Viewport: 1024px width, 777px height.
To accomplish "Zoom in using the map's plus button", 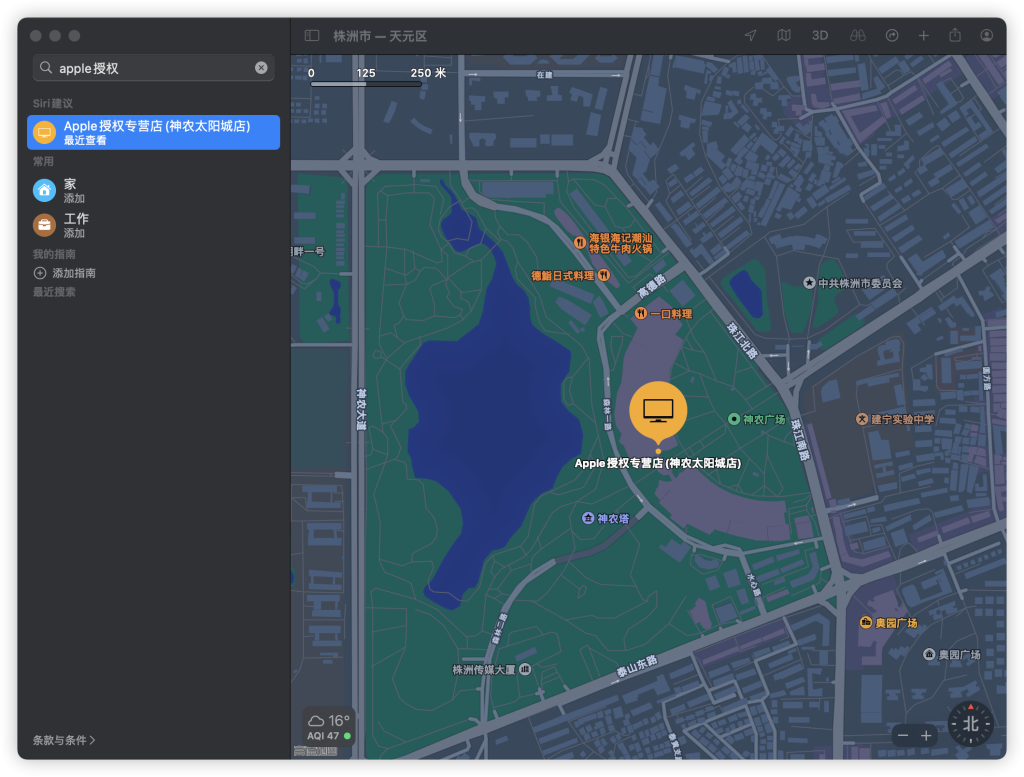I will tap(926, 736).
